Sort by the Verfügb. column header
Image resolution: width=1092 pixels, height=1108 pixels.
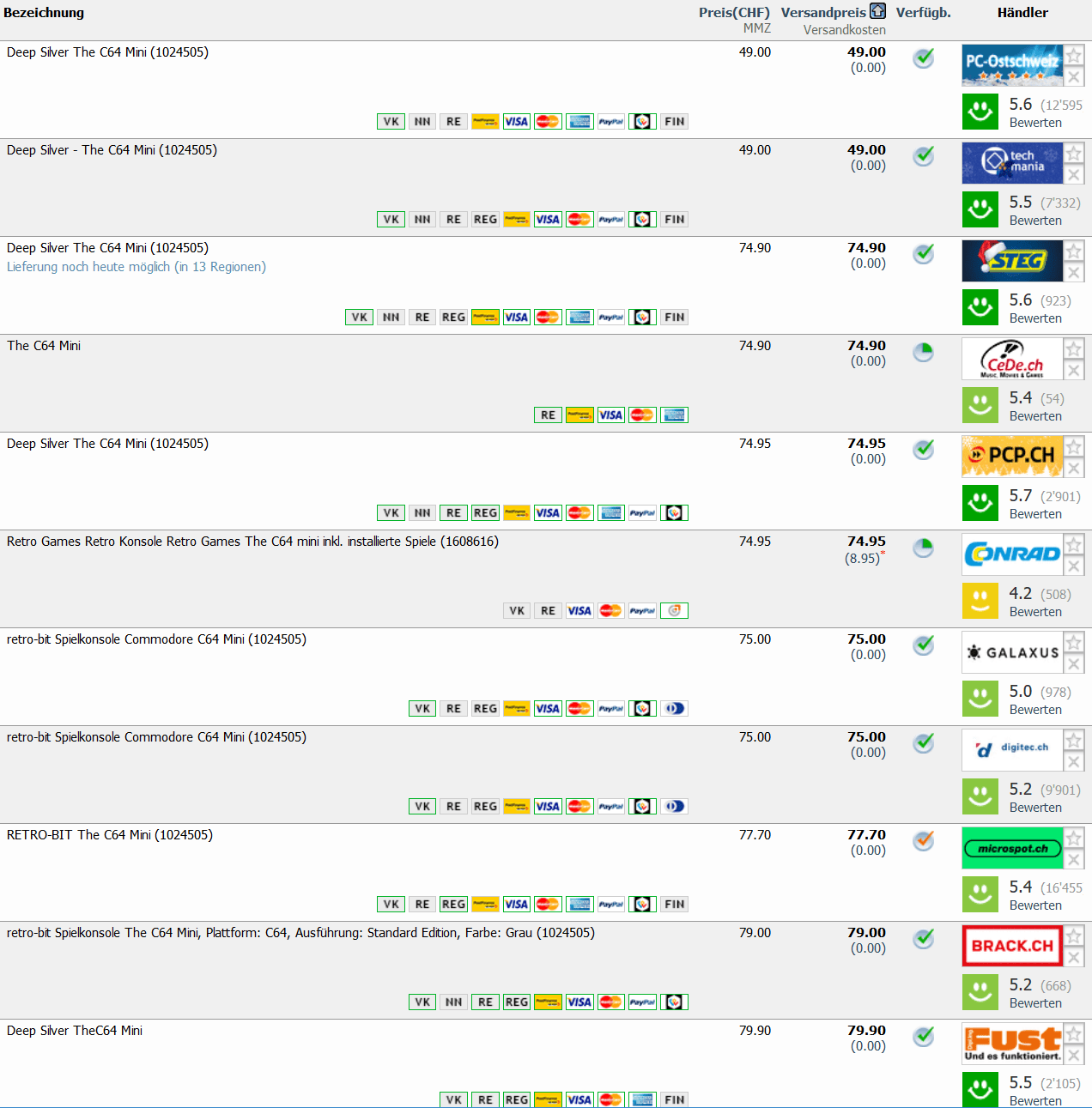point(923,13)
